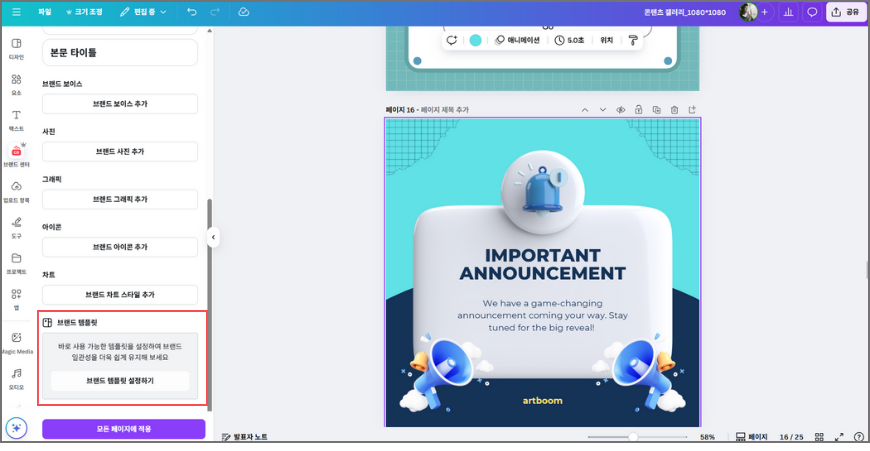Collapse the side panel with the arrow handle
This screenshot has width=870, height=451.
click(213, 237)
